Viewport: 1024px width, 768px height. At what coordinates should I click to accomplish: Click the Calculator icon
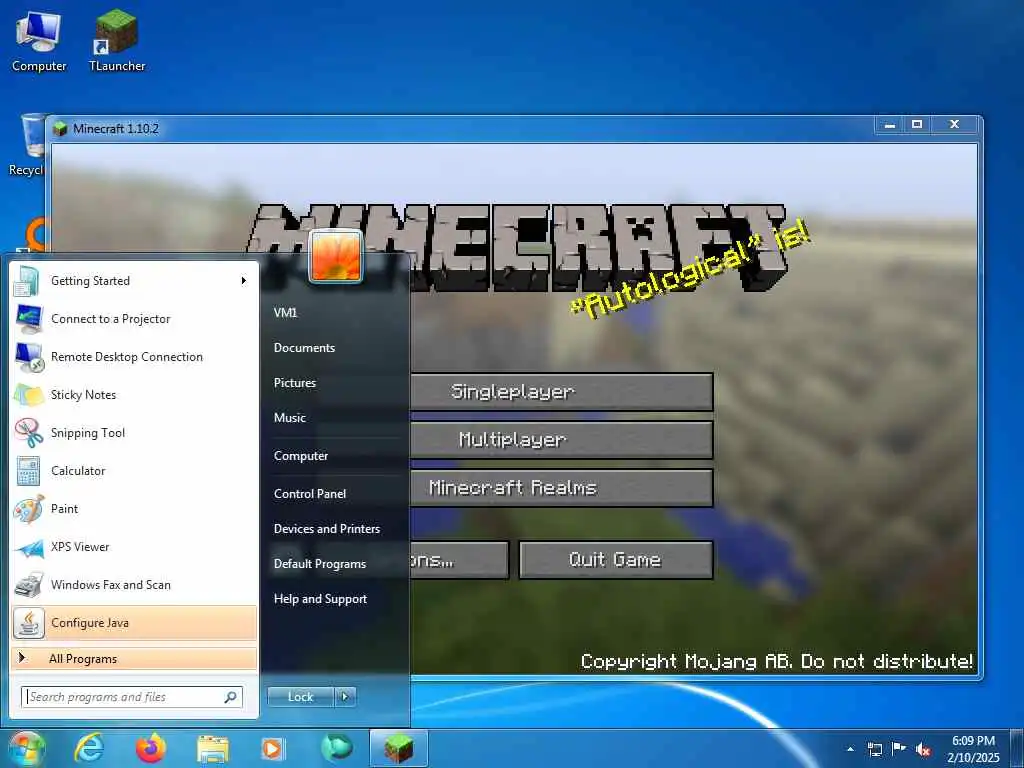(28, 471)
